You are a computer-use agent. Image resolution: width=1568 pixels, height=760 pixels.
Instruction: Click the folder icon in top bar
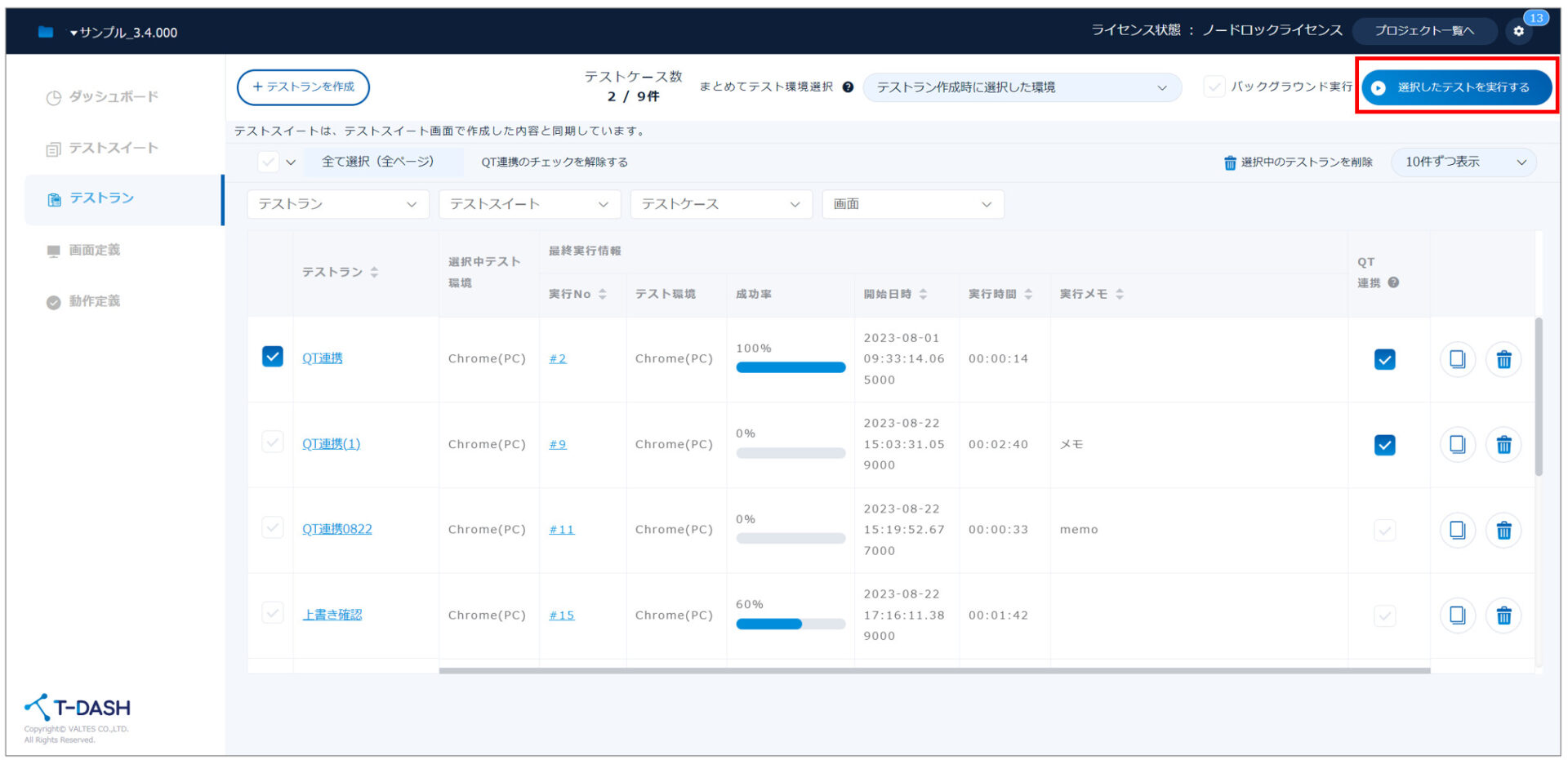click(x=46, y=32)
